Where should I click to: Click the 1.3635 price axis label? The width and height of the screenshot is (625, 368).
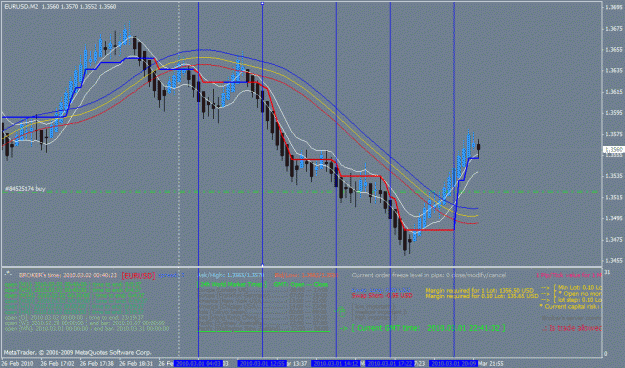614,71
